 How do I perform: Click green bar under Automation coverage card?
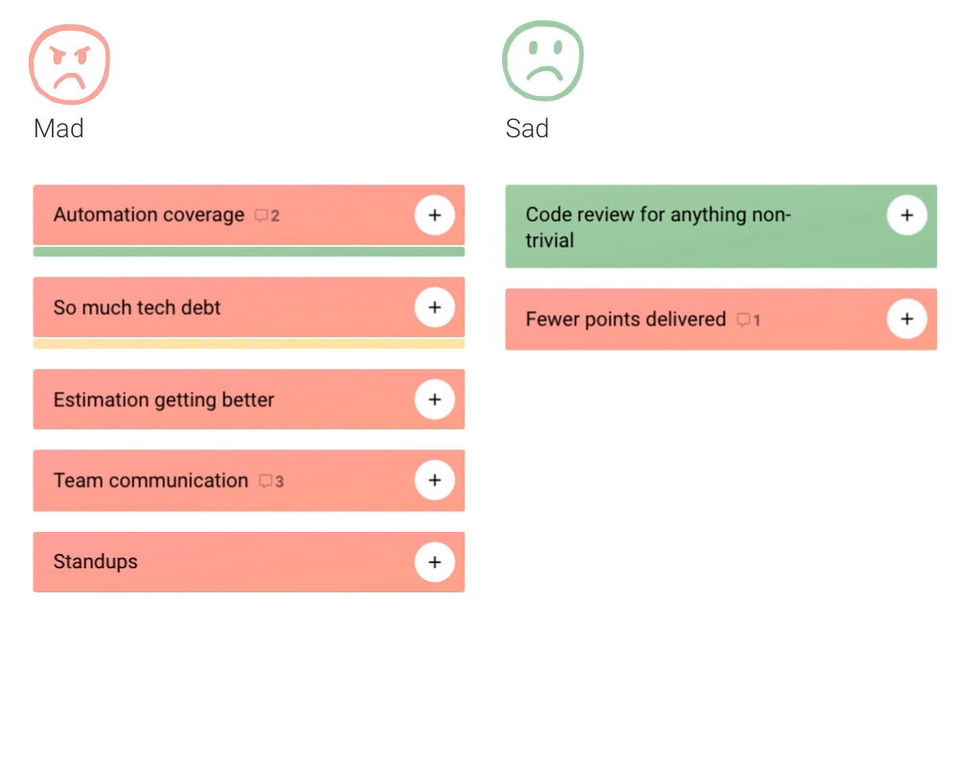click(x=248, y=252)
